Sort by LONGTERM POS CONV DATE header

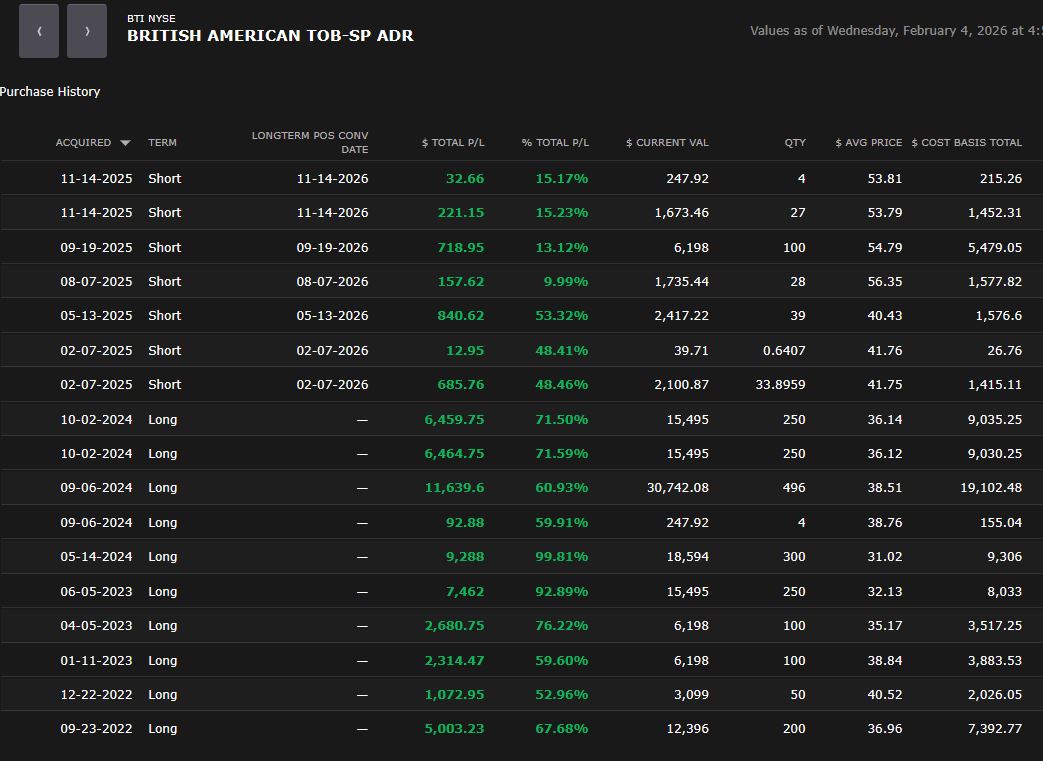click(x=310, y=142)
